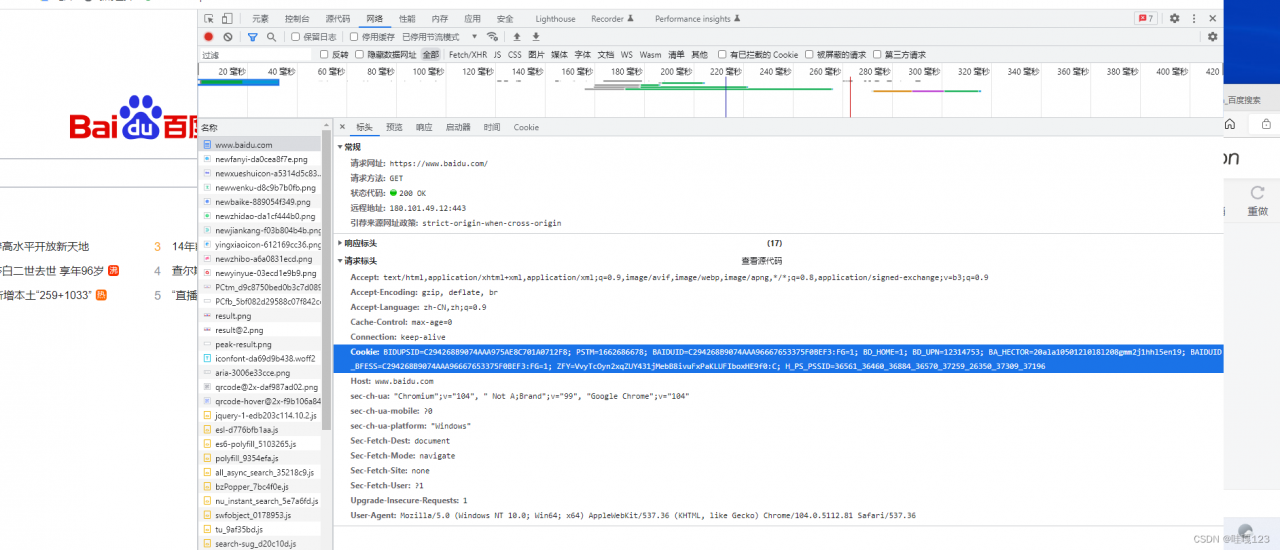This screenshot has width=1280, height=550.
Task: Open the Lighthouse tab
Action: click(555, 19)
